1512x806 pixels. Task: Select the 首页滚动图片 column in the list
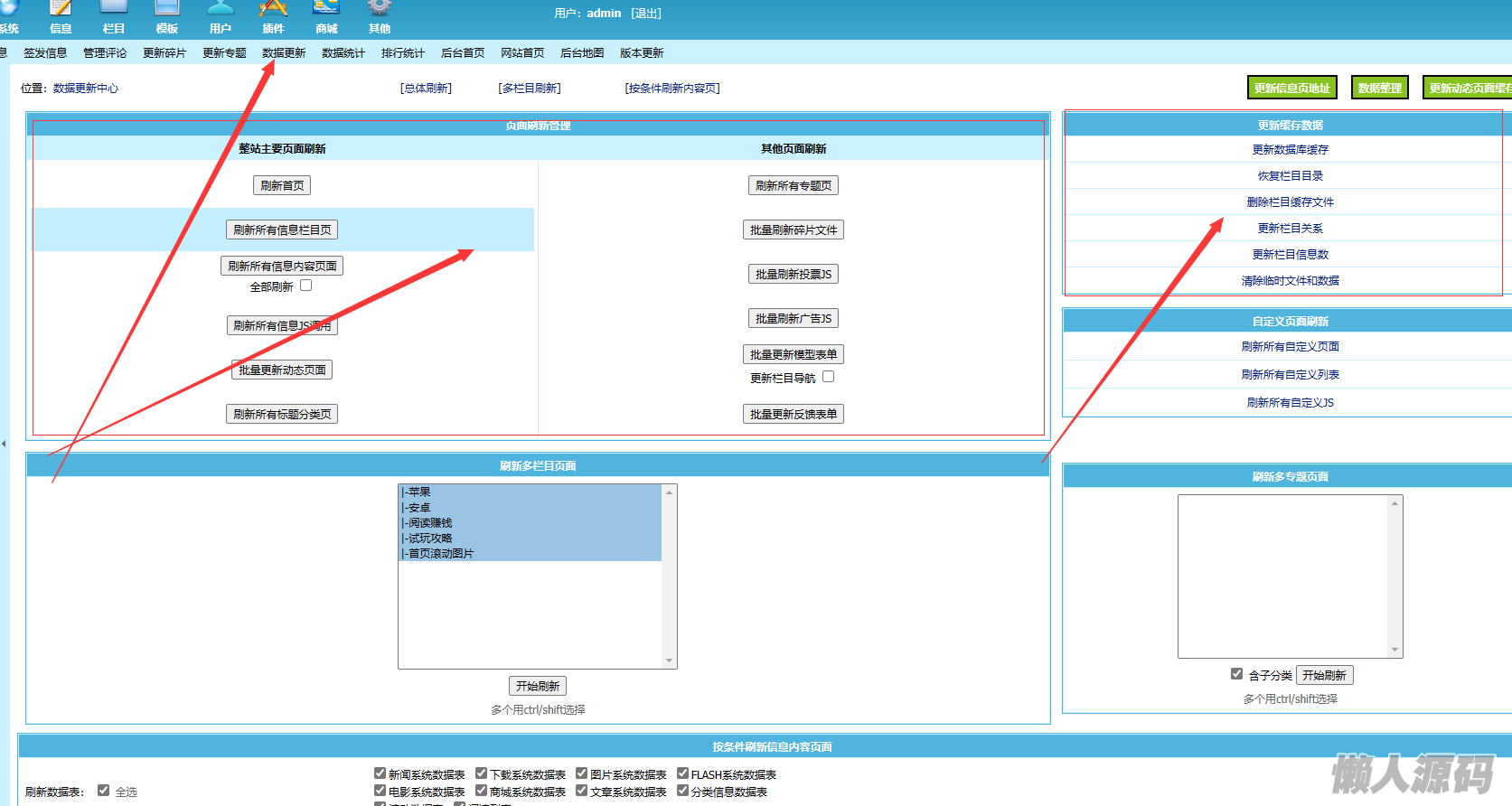coord(531,554)
